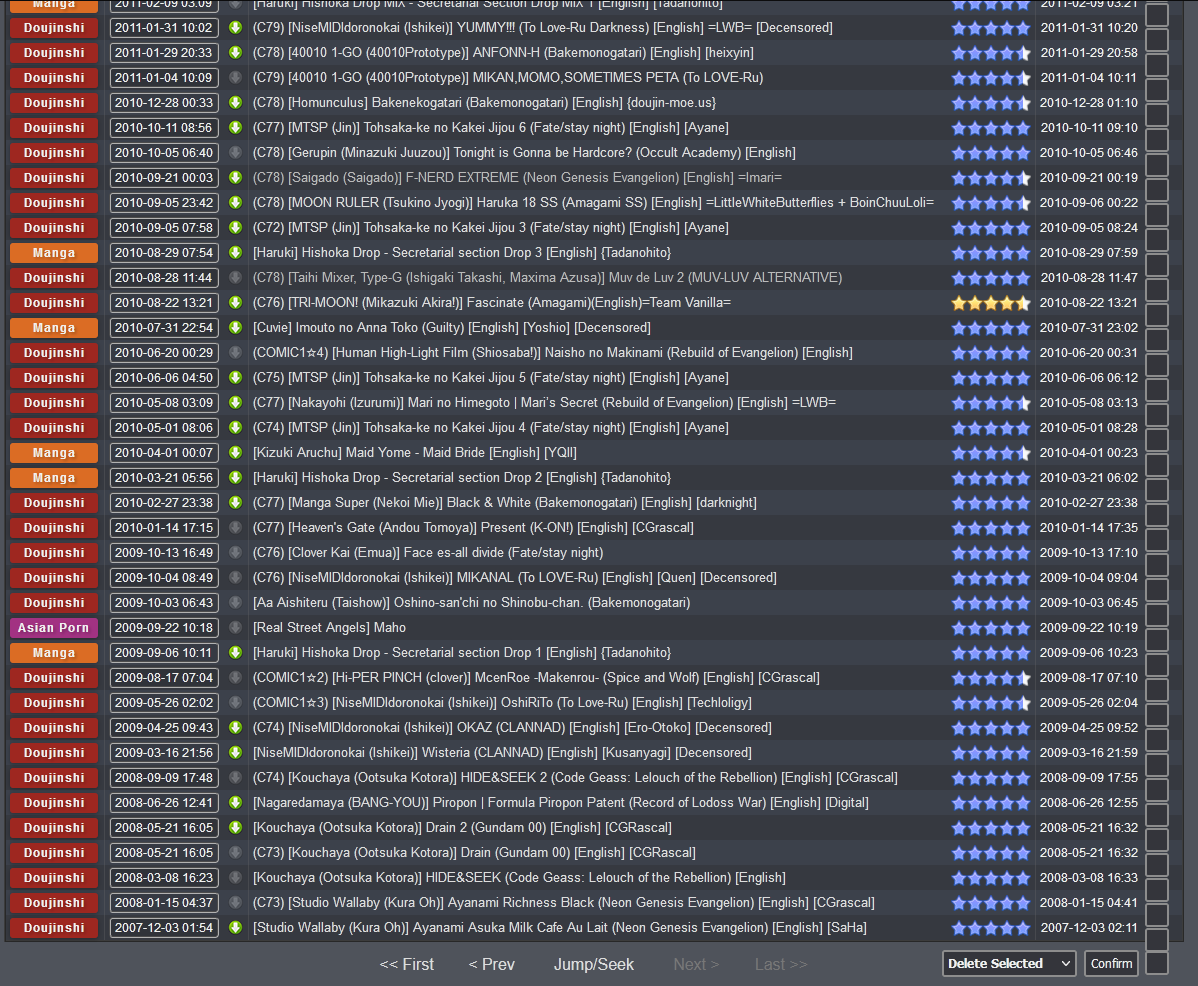Image resolution: width=1198 pixels, height=986 pixels.
Task: Open 'Hishoka Drop - Secretarial section Drop 3' link
Action: point(461,253)
